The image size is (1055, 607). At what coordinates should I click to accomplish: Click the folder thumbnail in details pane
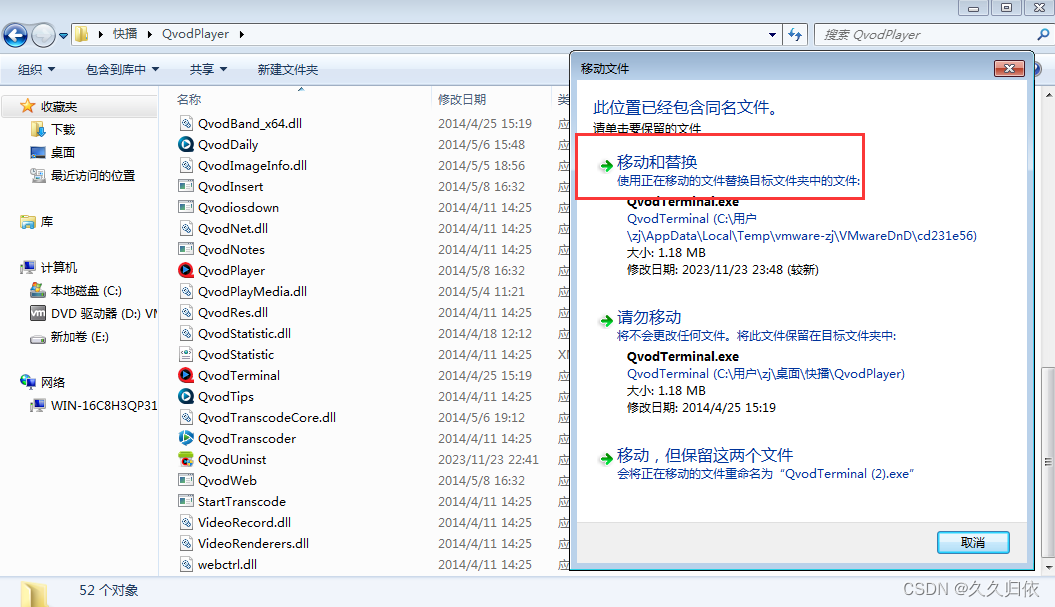coord(34,594)
